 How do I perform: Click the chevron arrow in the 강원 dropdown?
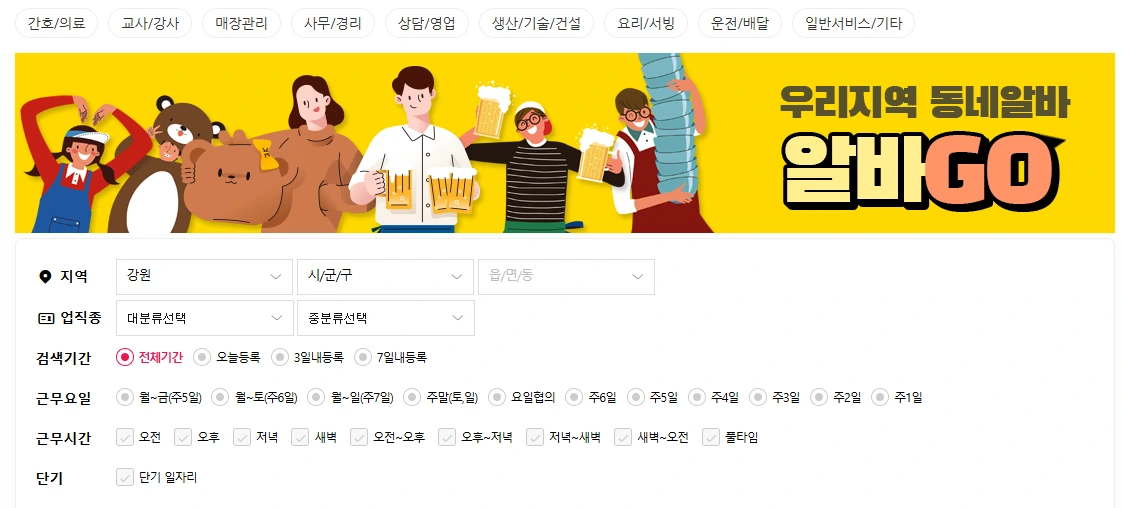276,277
